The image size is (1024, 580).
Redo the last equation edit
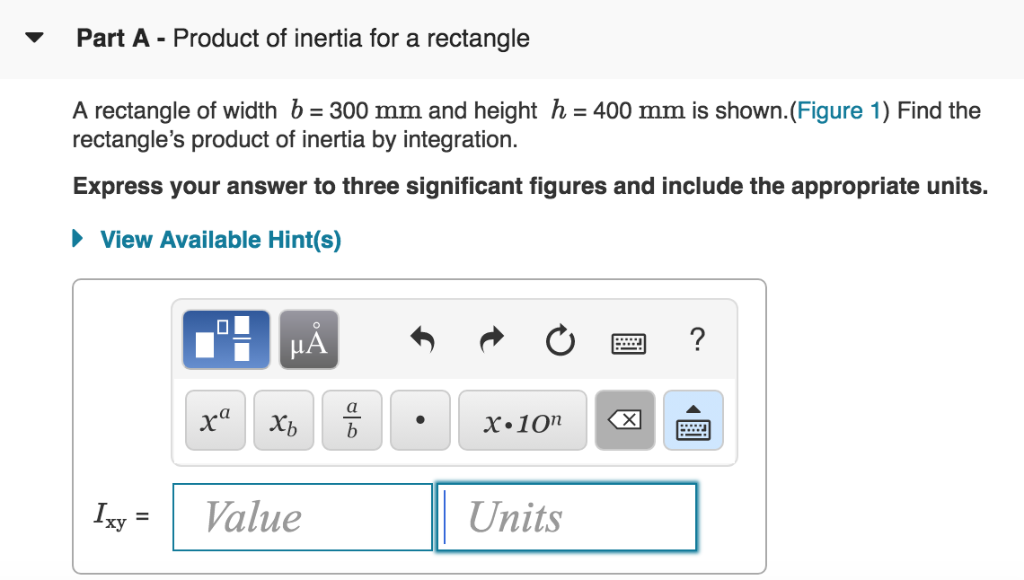[x=490, y=339]
